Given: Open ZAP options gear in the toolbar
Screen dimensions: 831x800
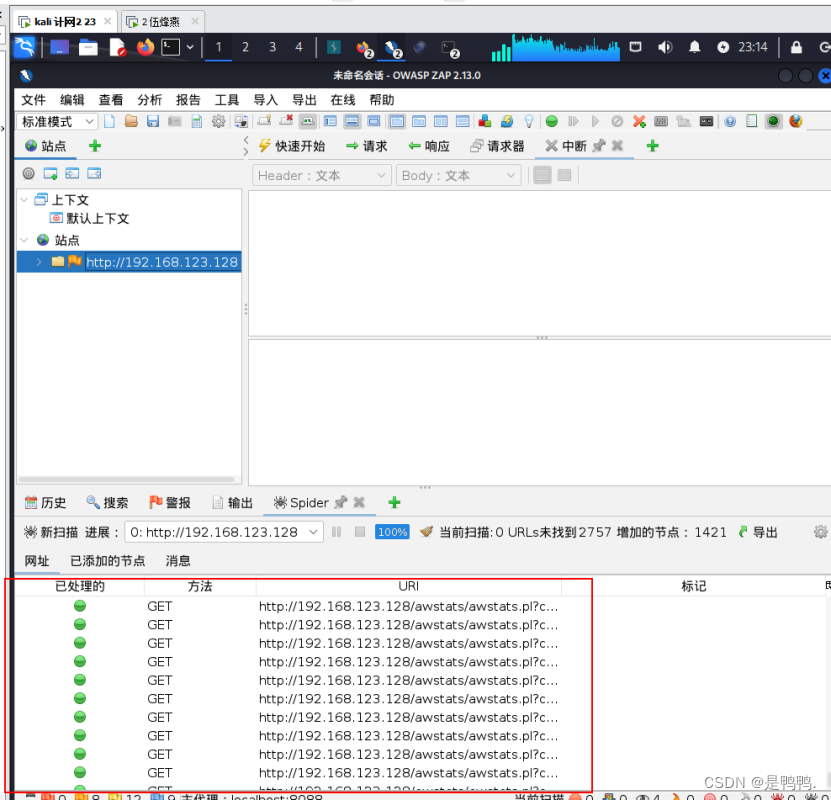Looking at the screenshot, I should point(218,121).
